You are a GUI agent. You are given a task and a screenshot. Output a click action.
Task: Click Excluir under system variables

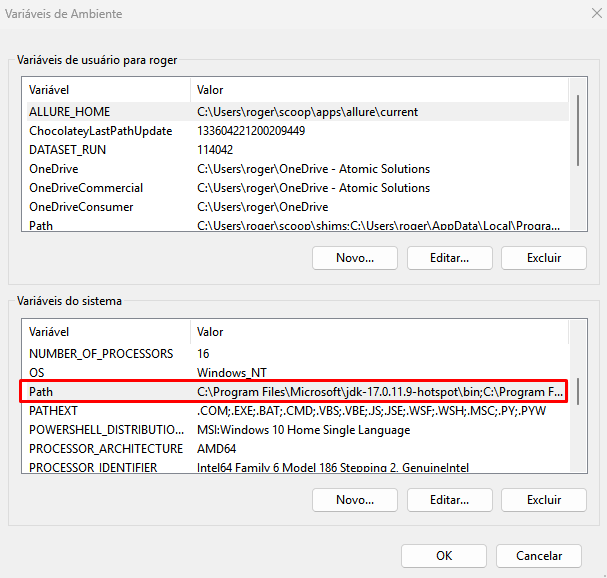pos(544,500)
